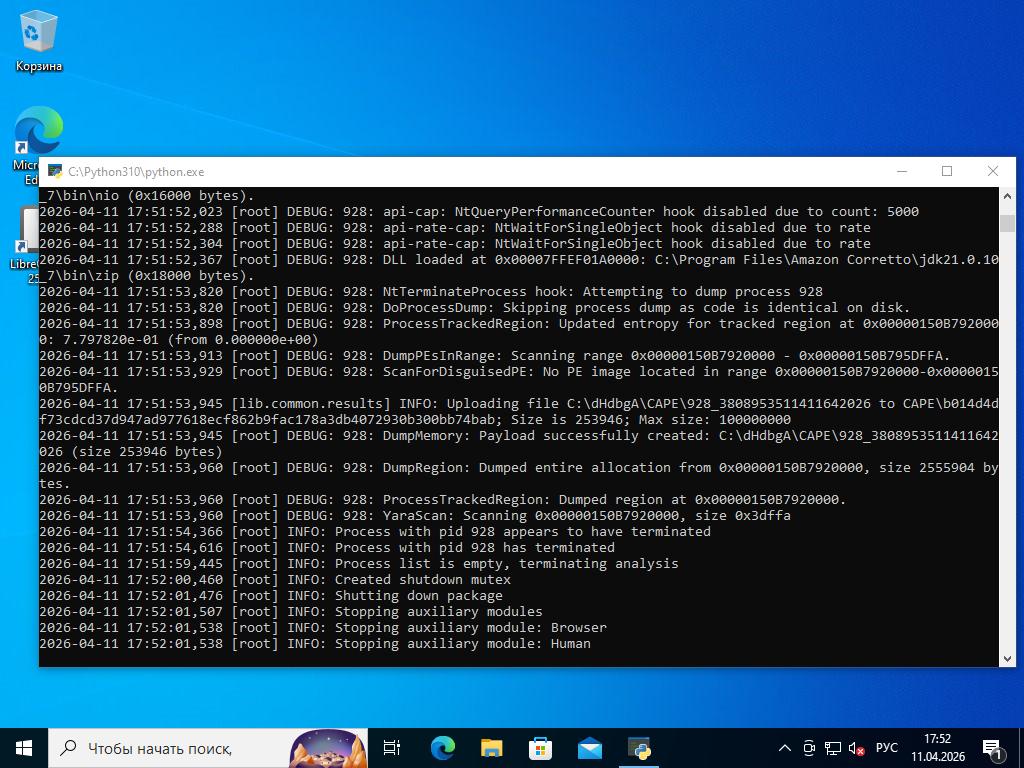1024x768 pixels.
Task: Open File Explorer from the taskbar
Action: point(491,748)
